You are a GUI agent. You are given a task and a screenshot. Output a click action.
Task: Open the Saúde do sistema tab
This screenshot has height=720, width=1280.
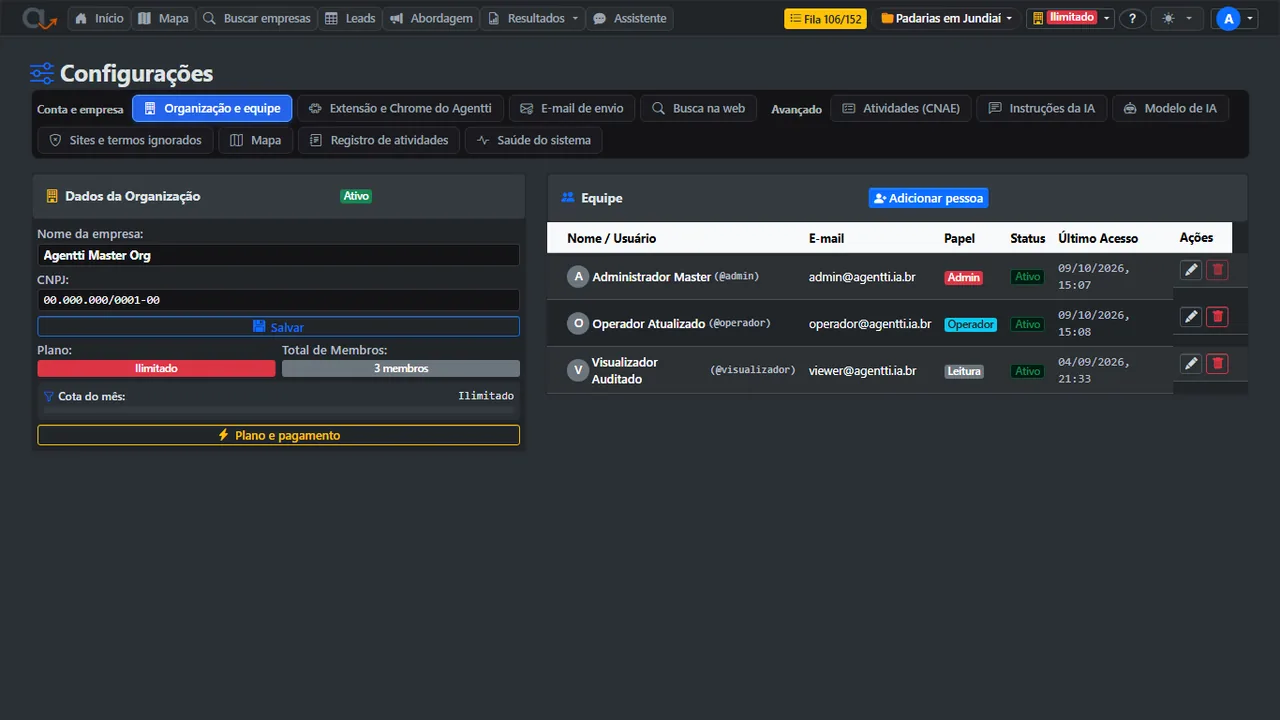click(534, 140)
